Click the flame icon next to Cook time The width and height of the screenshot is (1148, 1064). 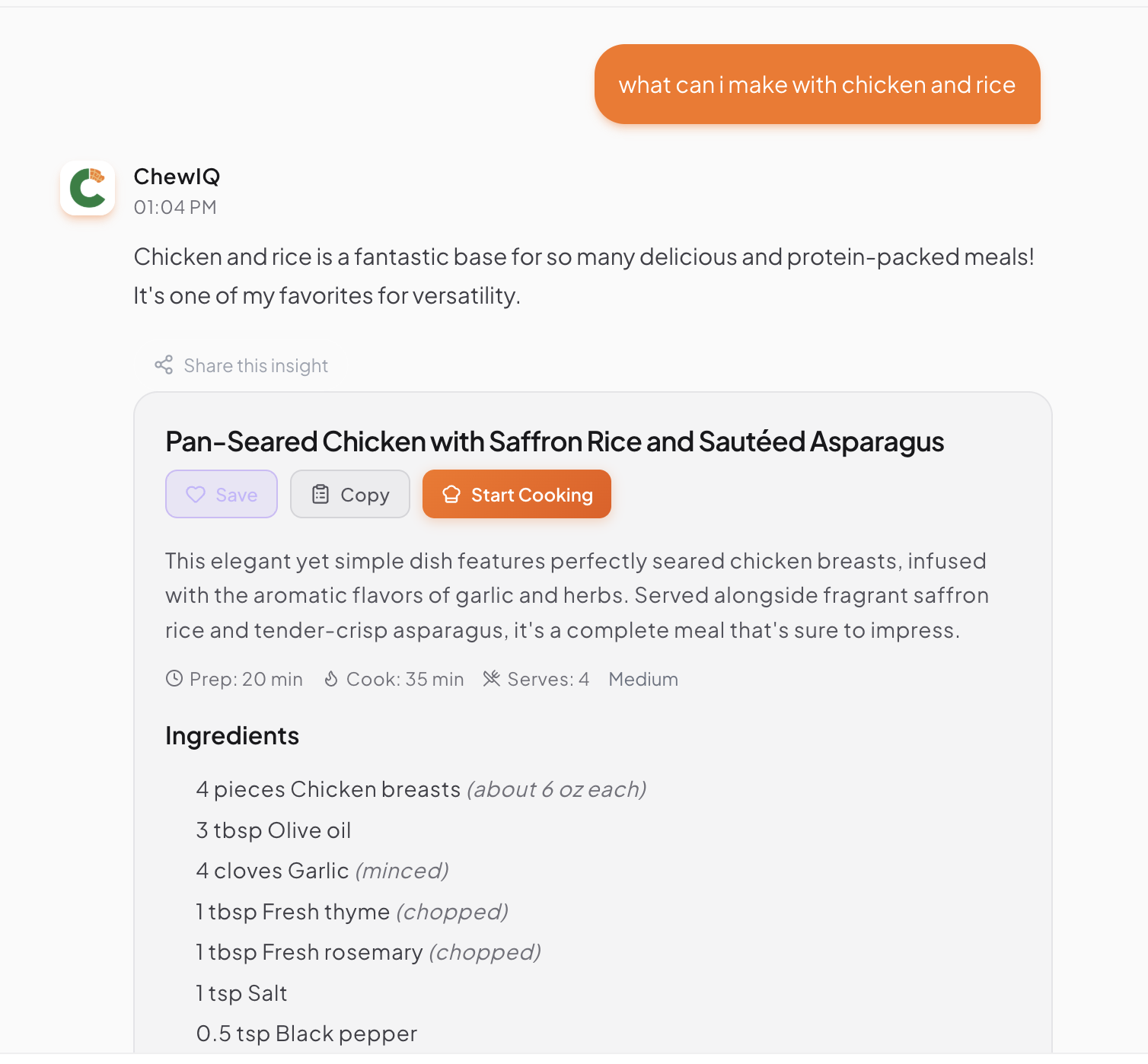coord(331,679)
